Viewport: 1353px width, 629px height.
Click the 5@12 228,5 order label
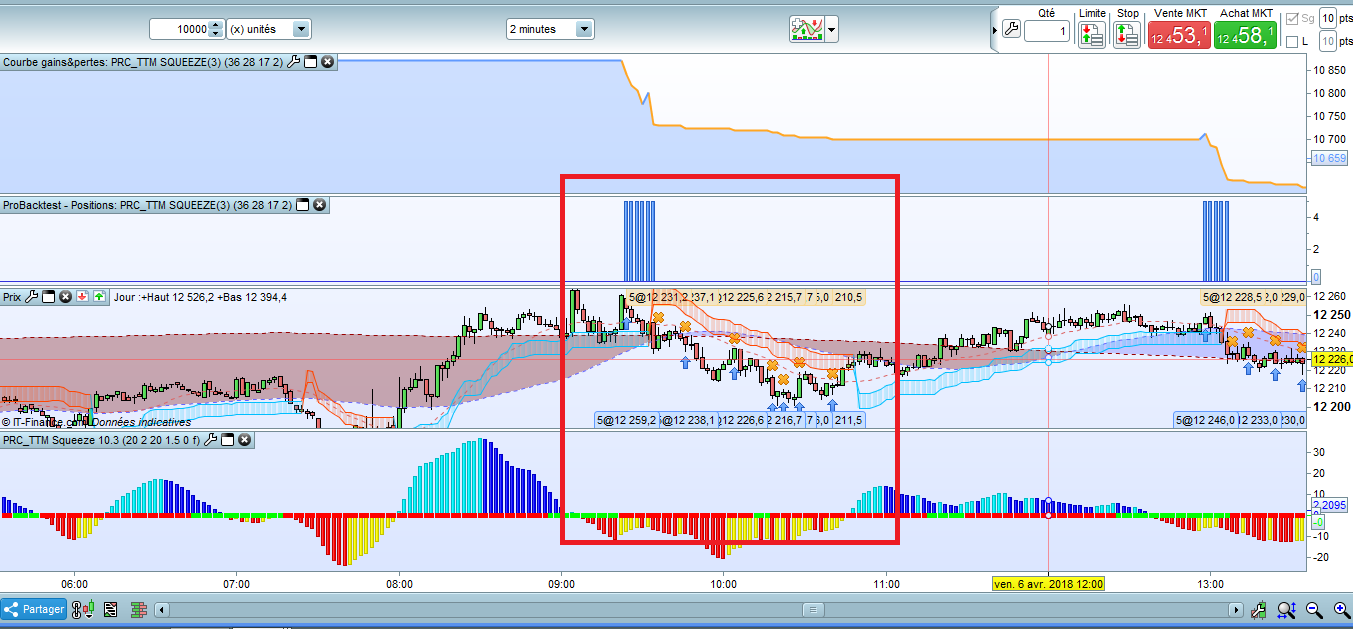tap(1232, 297)
